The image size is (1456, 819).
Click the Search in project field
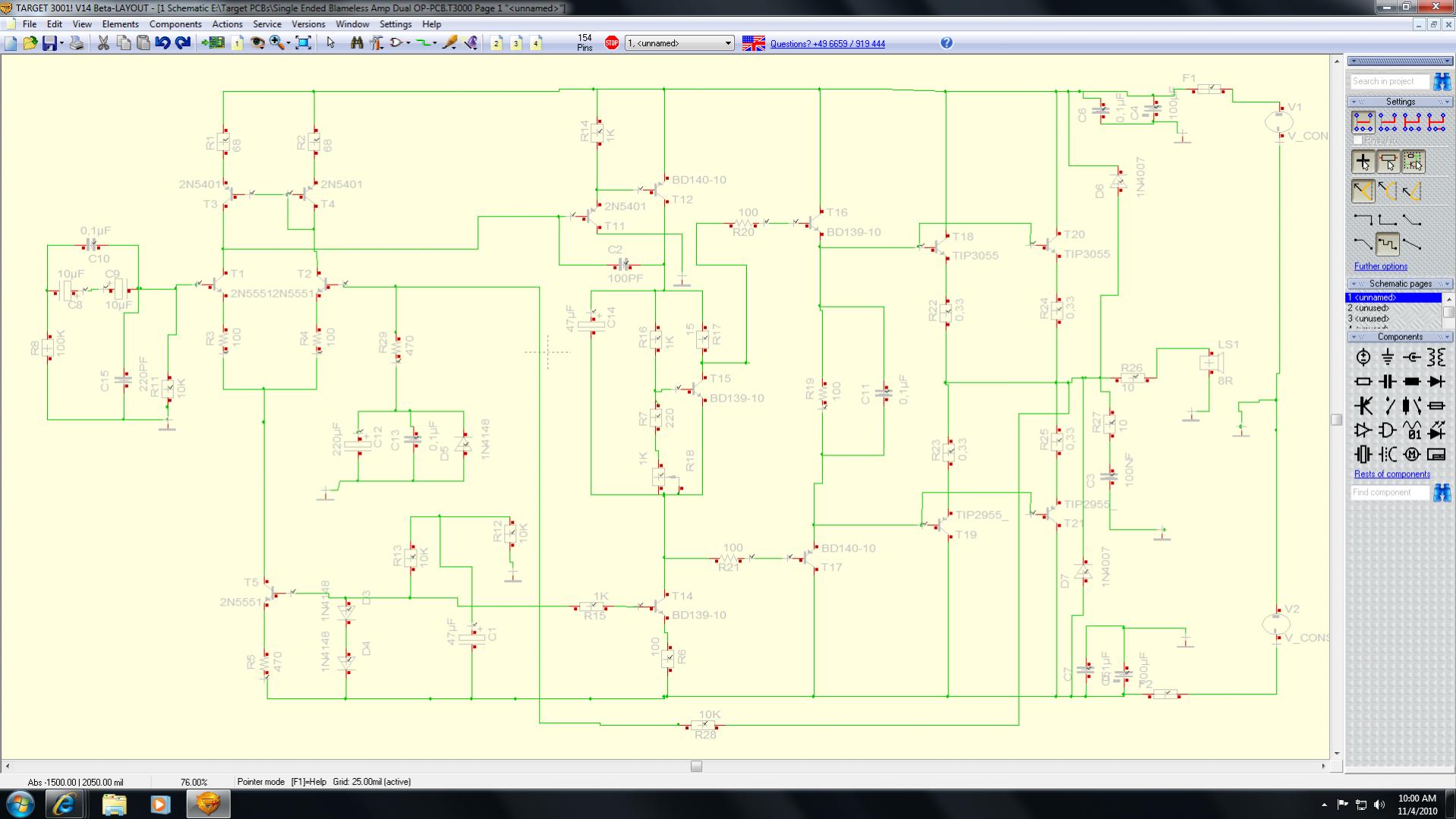tap(1389, 81)
